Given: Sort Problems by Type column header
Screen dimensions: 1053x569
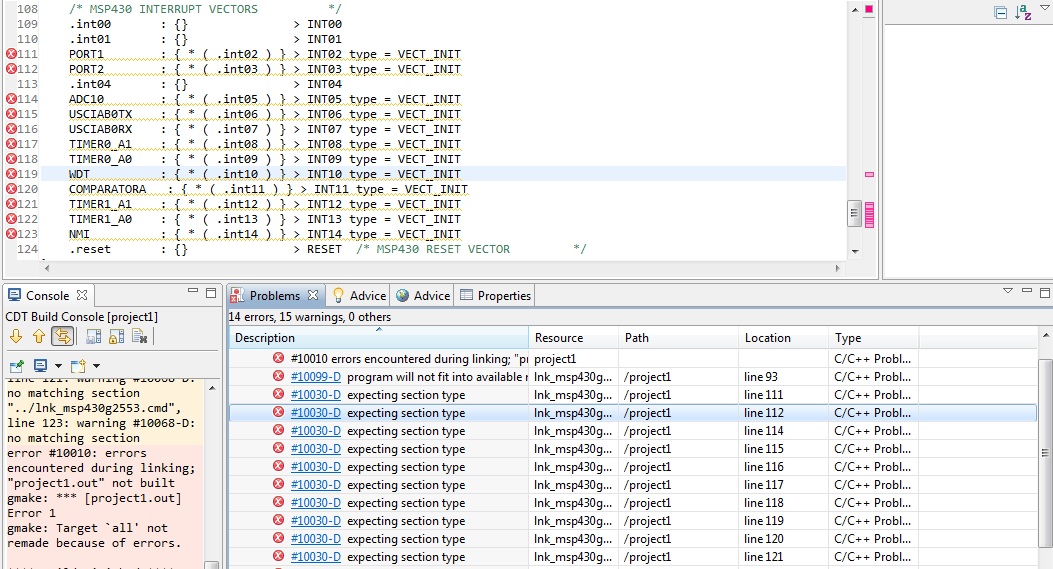Looking at the screenshot, I should pyautogui.click(x=874, y=338).
